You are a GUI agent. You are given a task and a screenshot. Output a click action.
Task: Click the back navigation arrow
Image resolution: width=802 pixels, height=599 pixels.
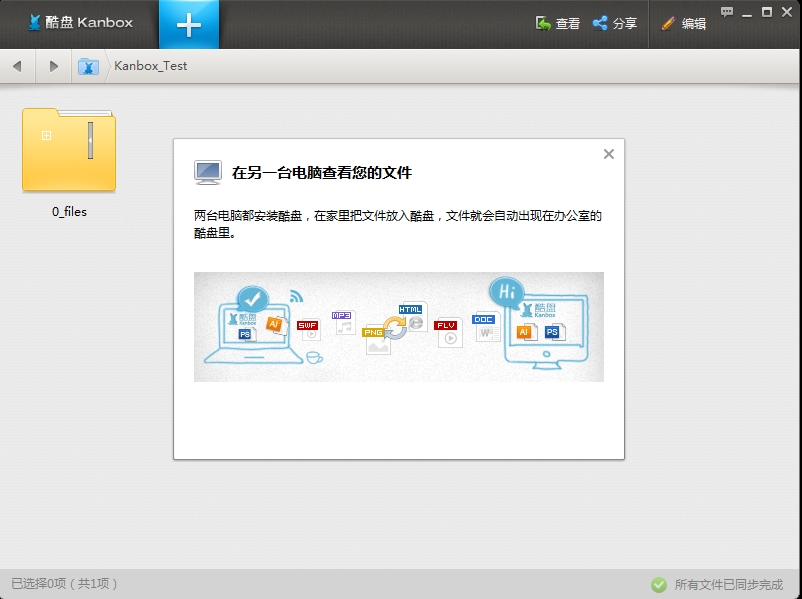tap(17, 66)
